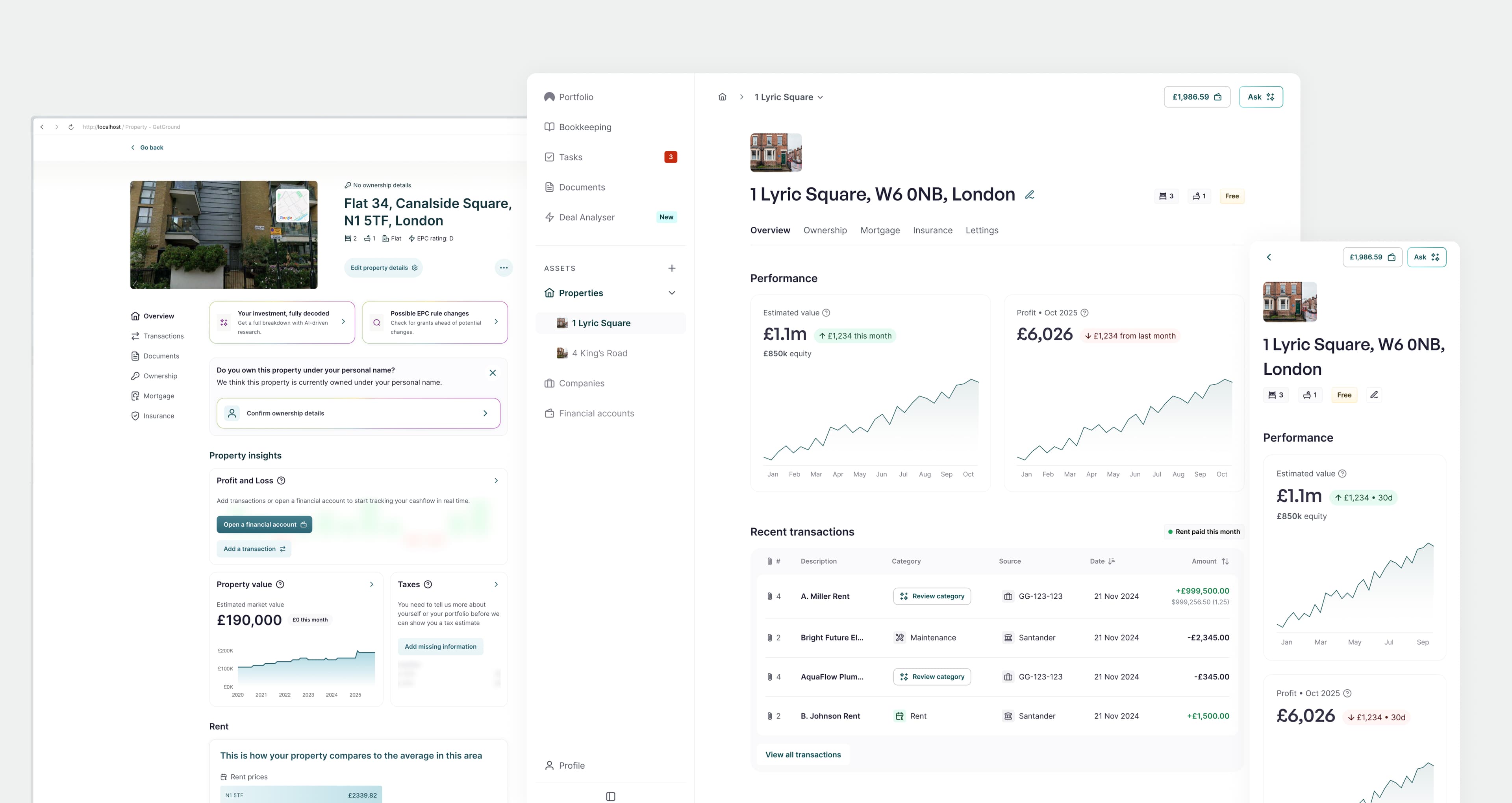Click the Ask AI sparkle button
Viewport: 1512px width, 803px height.
tap(1260, 96)
